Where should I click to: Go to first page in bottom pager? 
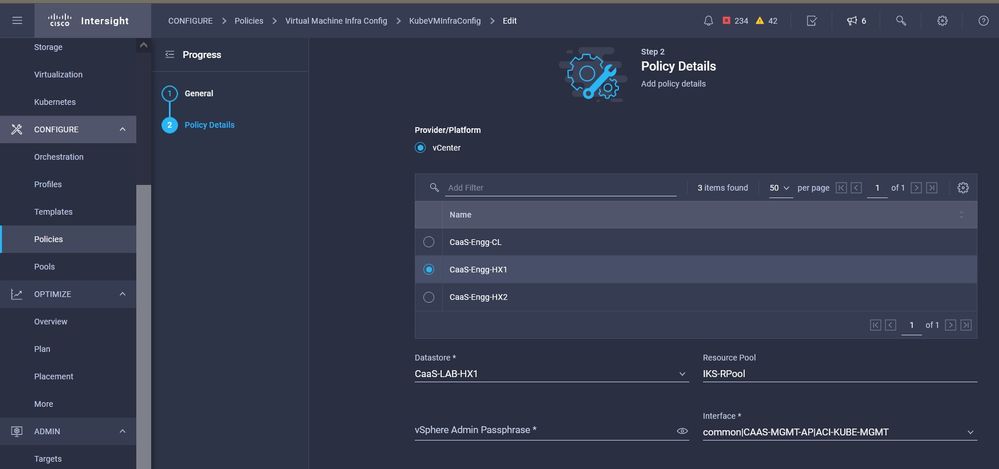pyautogui.click(x=875, y=325)
